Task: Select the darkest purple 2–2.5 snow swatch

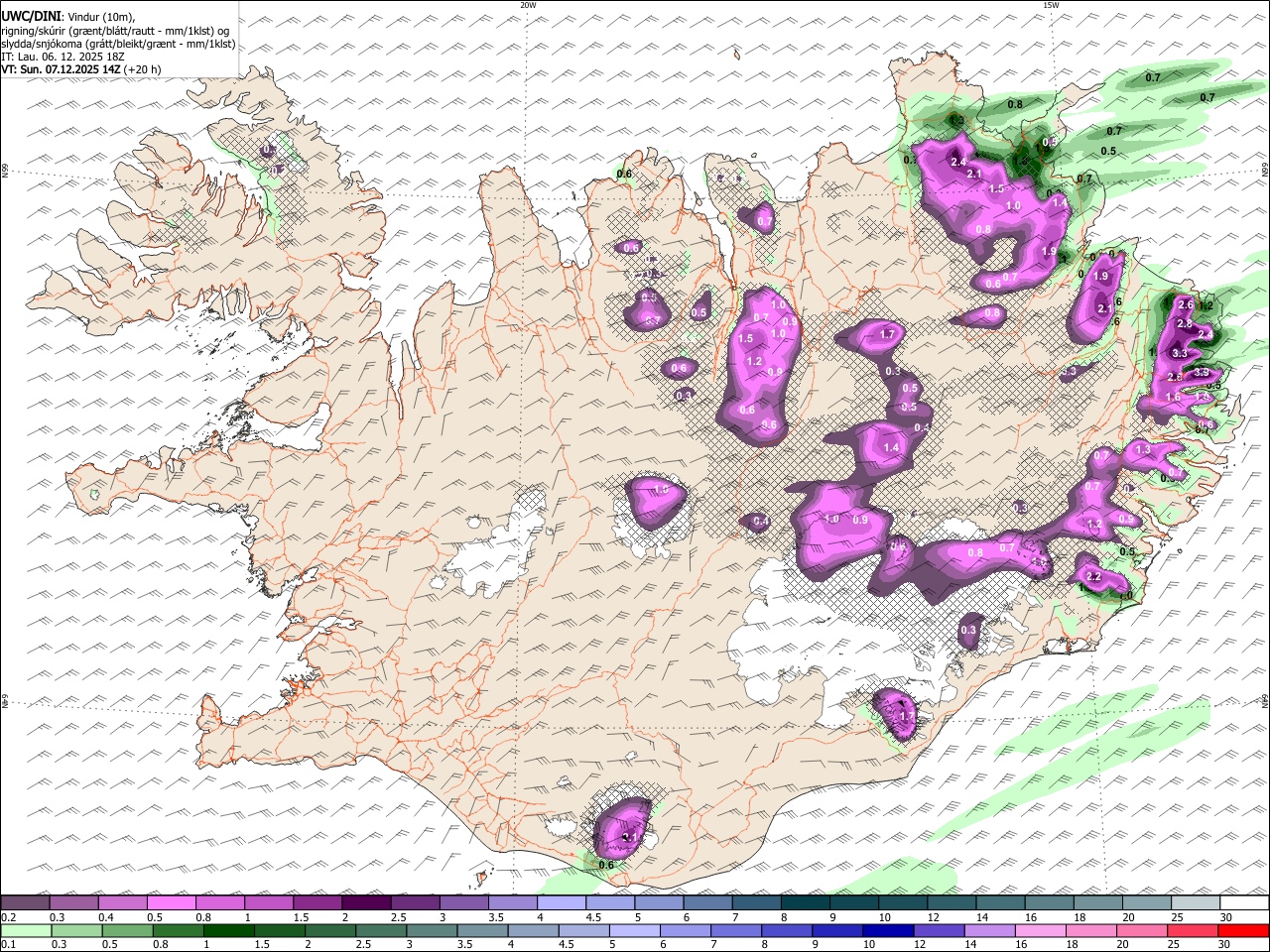Action: pyautogui.click(x=366, y=903)
